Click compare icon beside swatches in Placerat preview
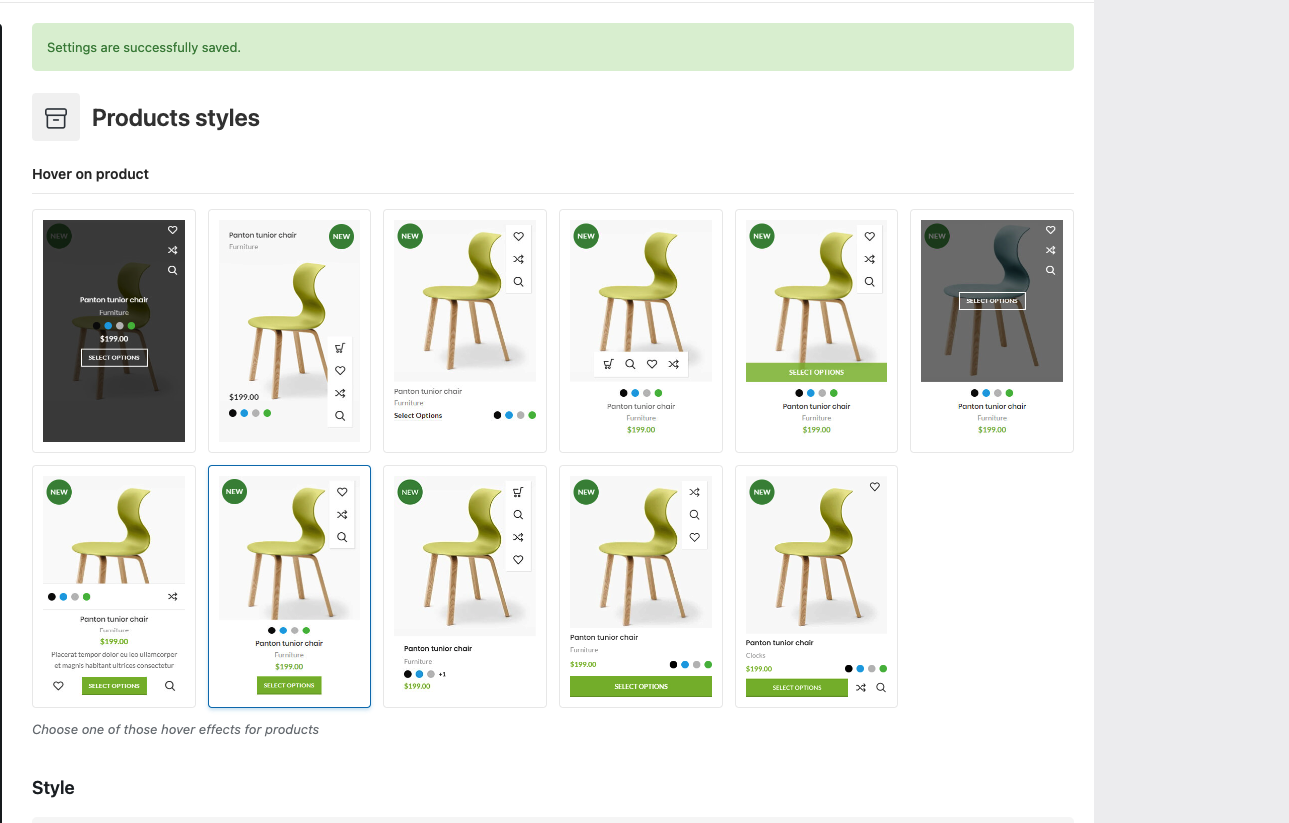Image resolution: width=1289 pixels, height=823 pixels. [x=172, y=597]
